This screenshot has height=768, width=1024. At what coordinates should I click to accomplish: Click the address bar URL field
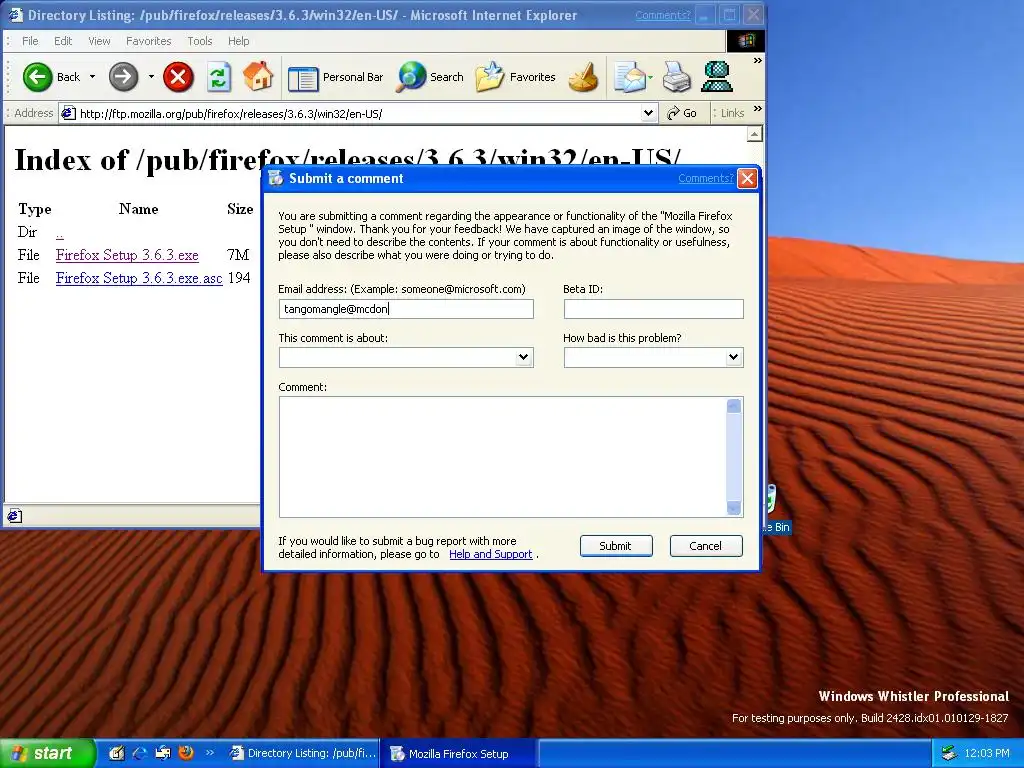pos(359,114)
